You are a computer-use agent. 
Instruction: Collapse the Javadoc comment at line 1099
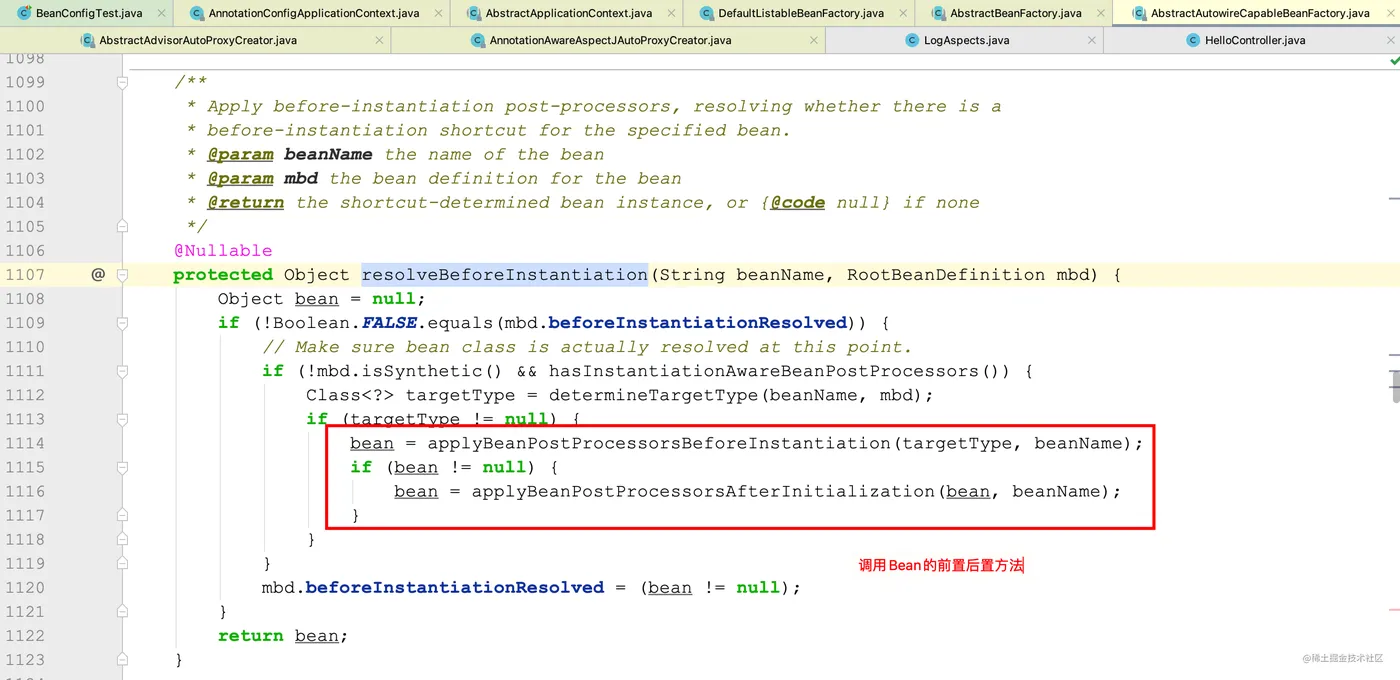point(122,82)
